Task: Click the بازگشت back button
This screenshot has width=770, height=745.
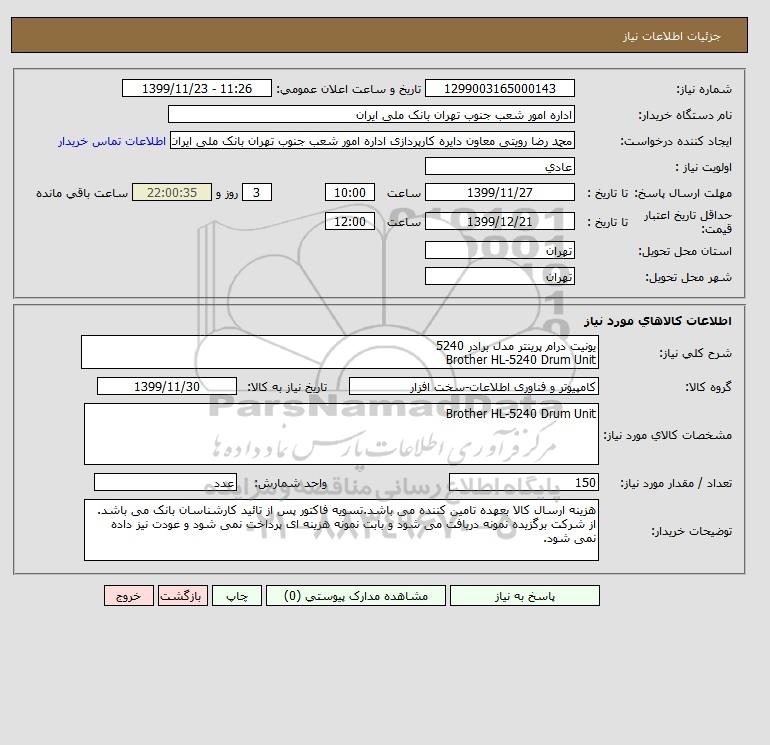Action: (x=183, y=596)
